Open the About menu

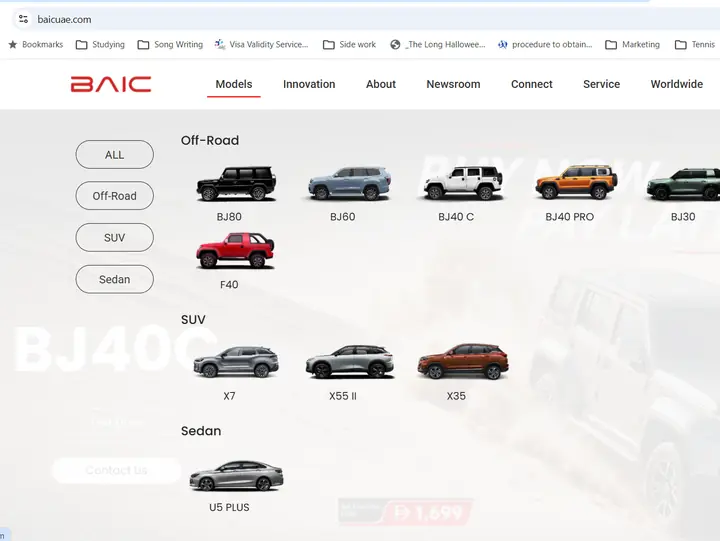381,84
